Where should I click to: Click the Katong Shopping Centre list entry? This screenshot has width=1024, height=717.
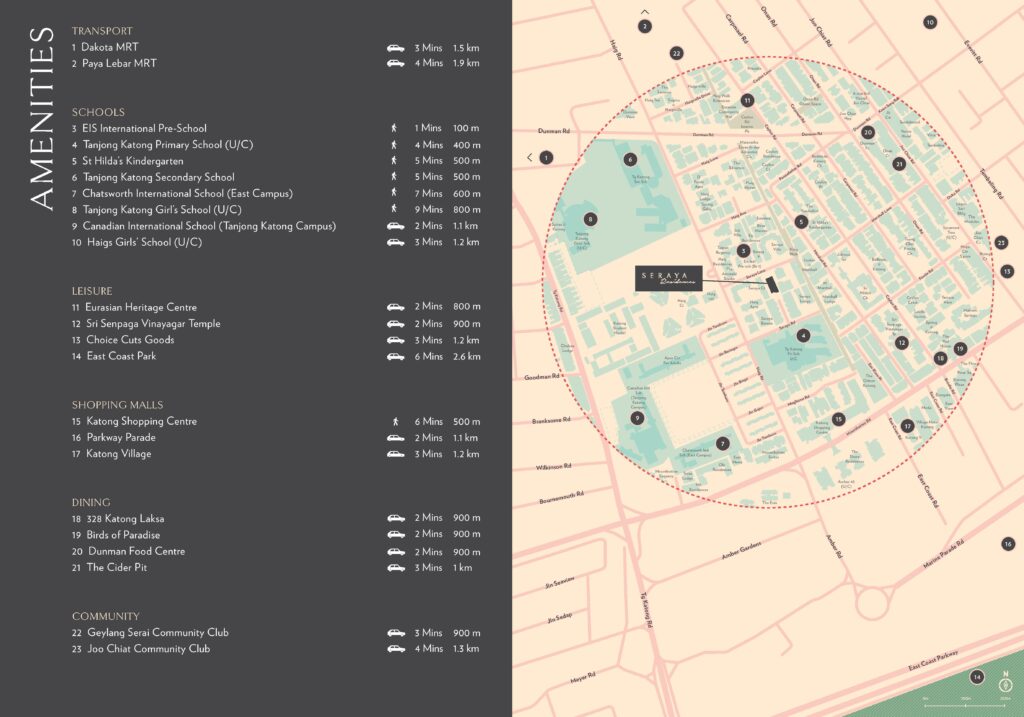tap(140, 421)
